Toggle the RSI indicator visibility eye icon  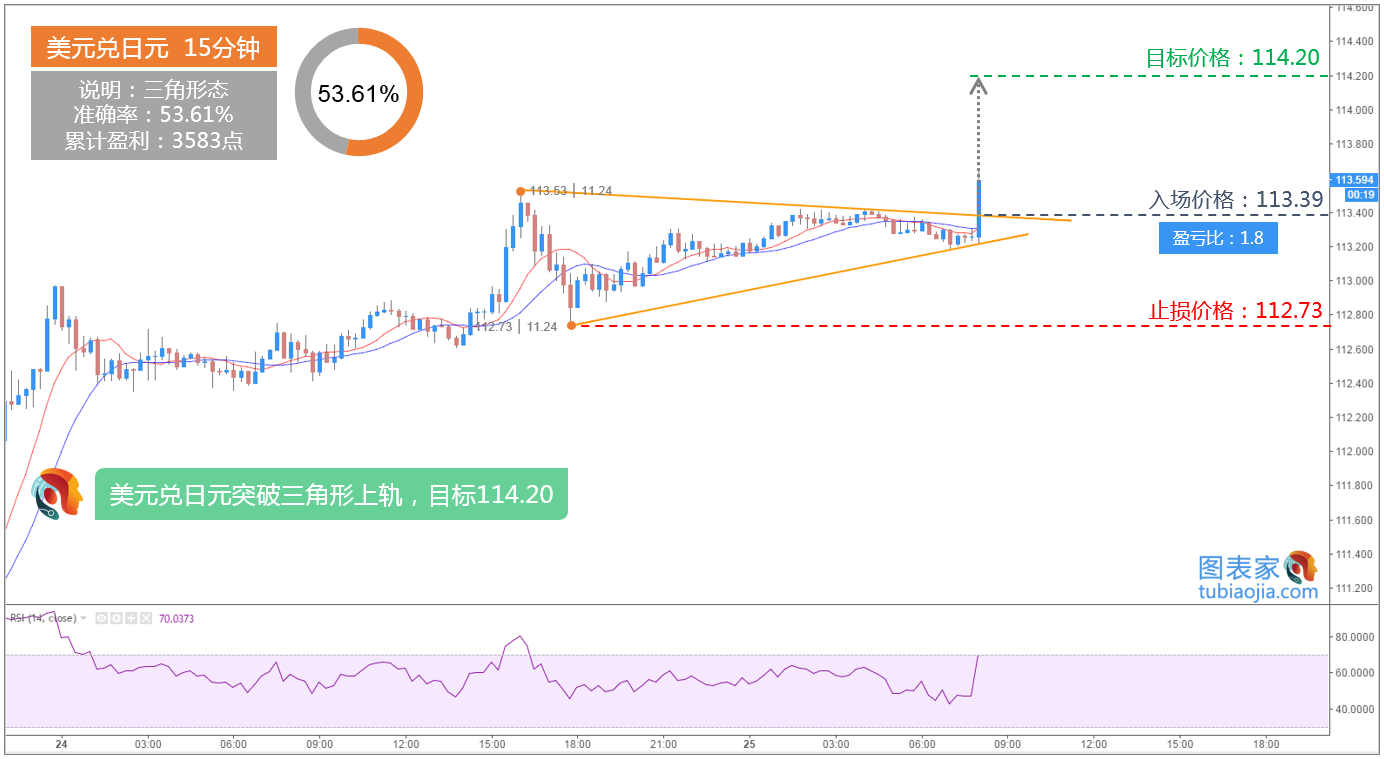coord(102,618)
